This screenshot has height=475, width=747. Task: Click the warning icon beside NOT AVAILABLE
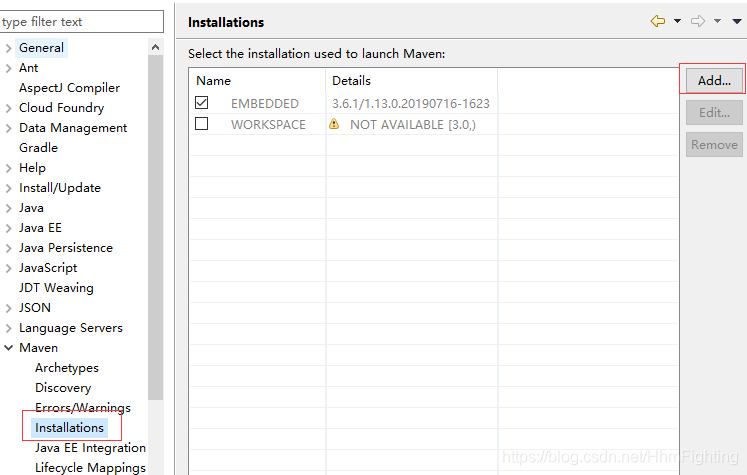pos(334,124)
